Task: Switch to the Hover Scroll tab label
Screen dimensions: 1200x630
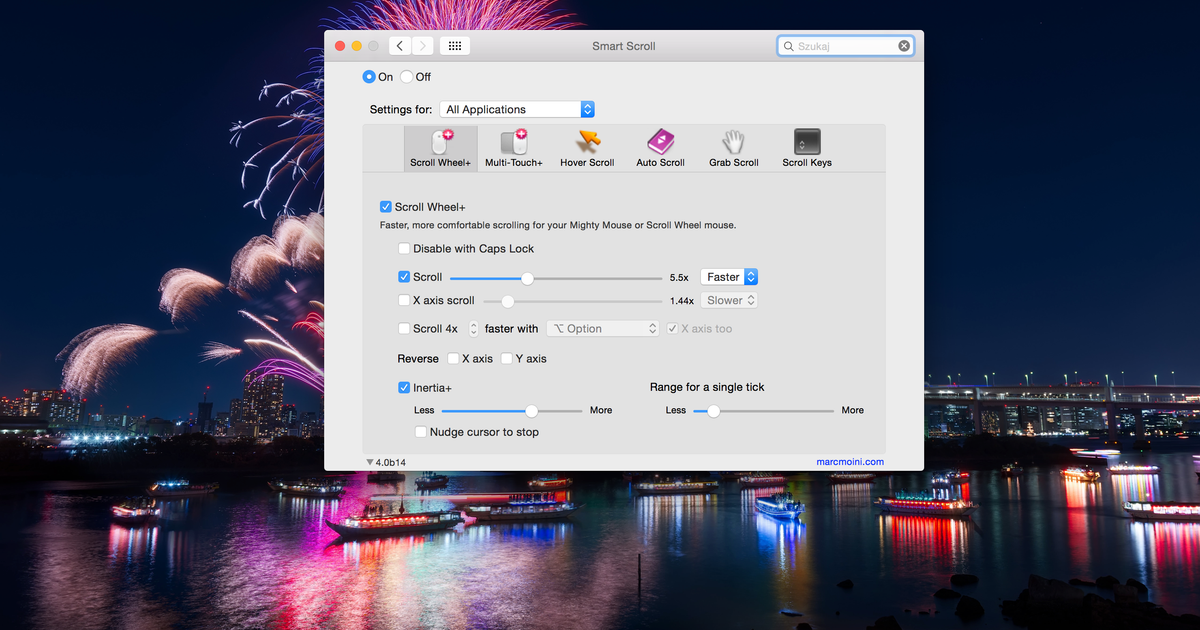Action: click(587, 163)
